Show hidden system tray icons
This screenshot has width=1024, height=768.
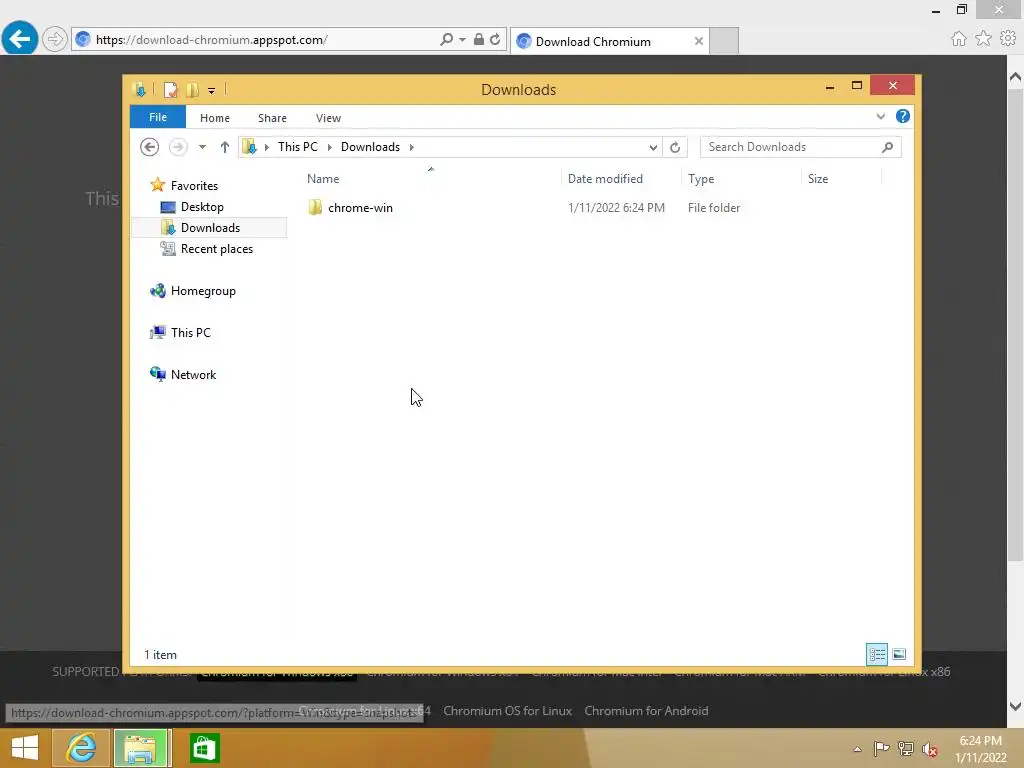click(857, 749)
